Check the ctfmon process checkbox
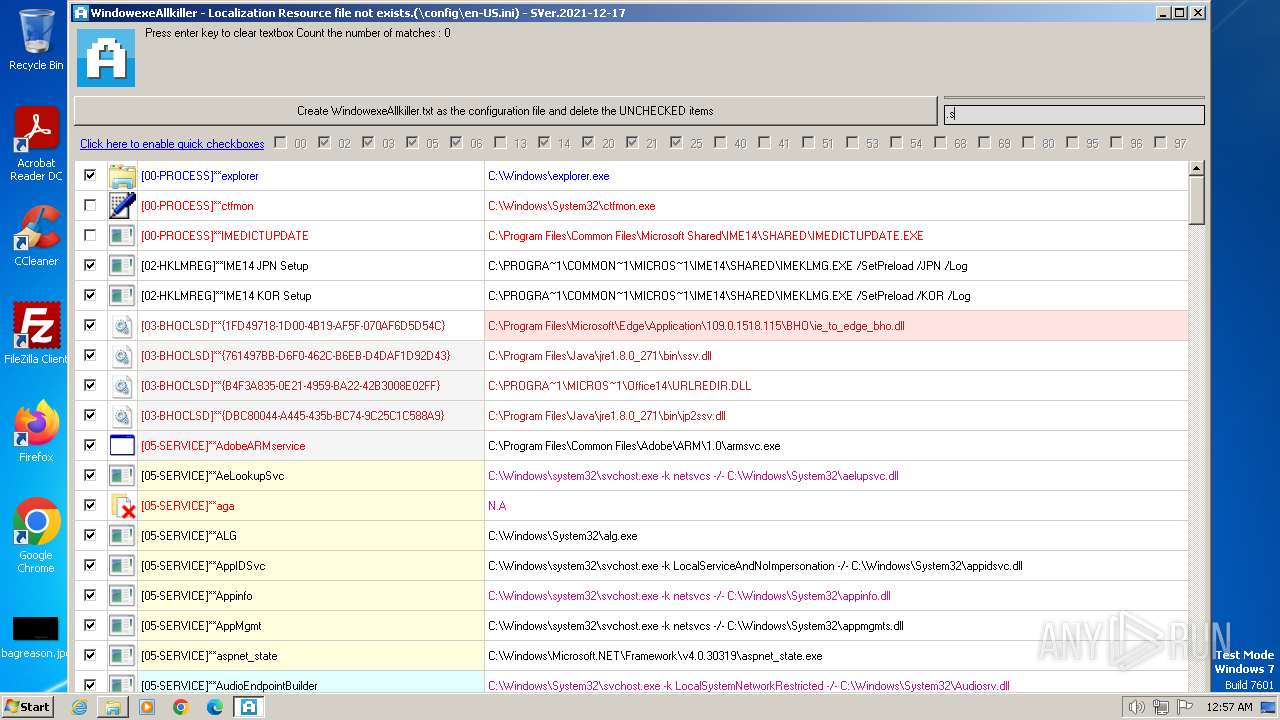The height and width of the screenshot is (720, 1280). tap(90, 205)
